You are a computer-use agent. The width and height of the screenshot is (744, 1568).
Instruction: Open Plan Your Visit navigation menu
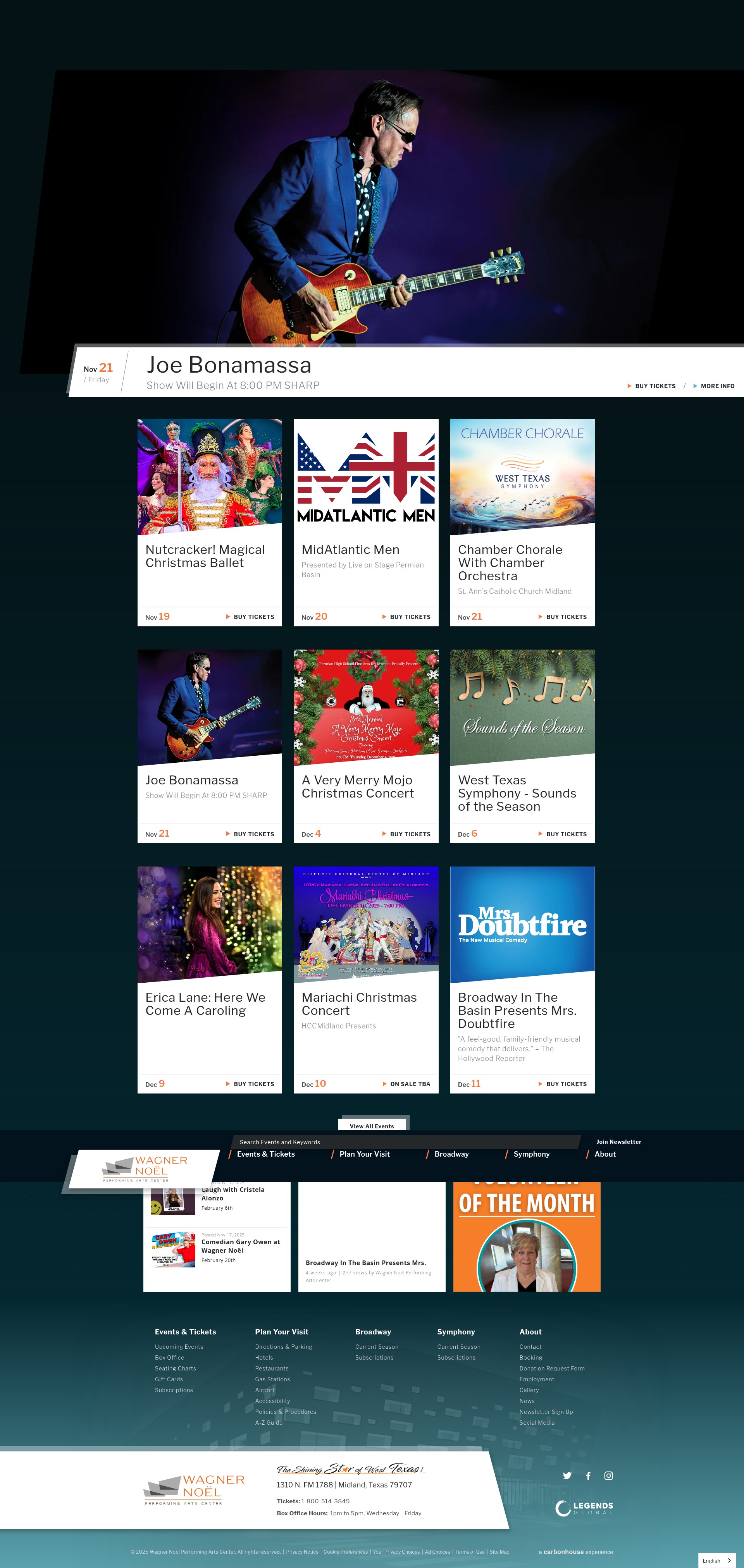(365, 1154)
